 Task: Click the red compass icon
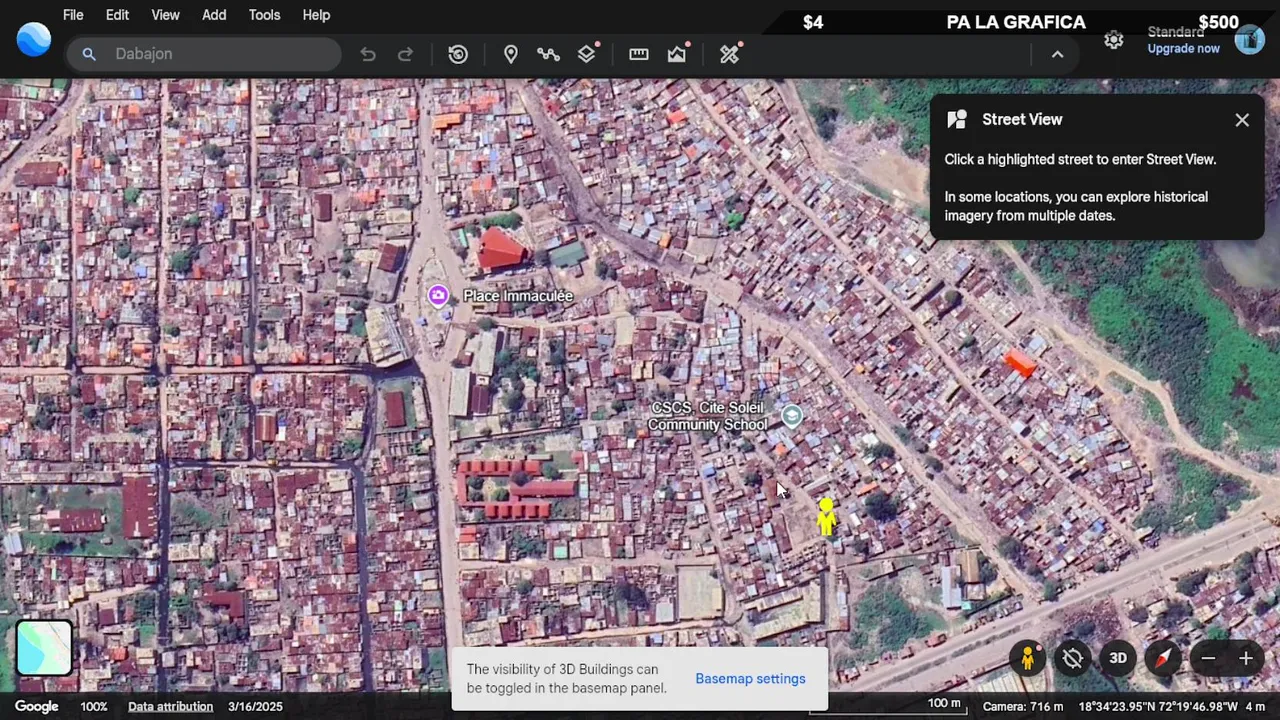(1163, 658)
